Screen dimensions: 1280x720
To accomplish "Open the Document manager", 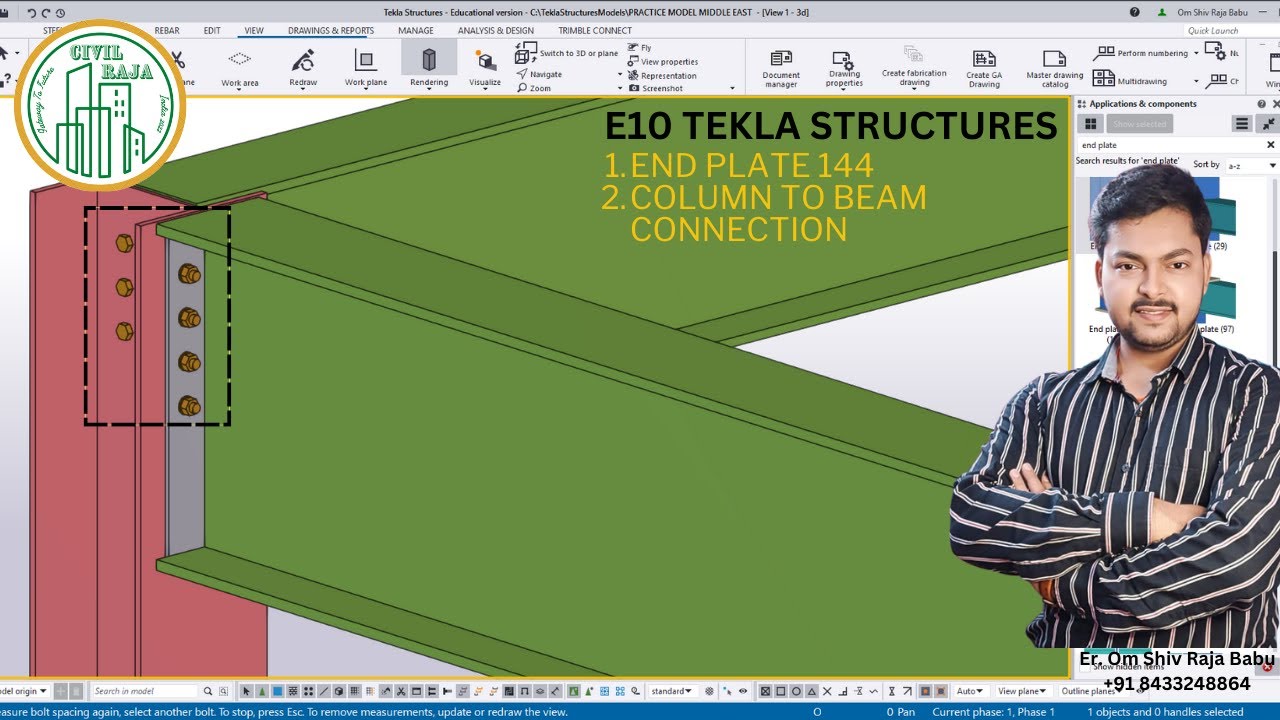I will click(781, 67).
